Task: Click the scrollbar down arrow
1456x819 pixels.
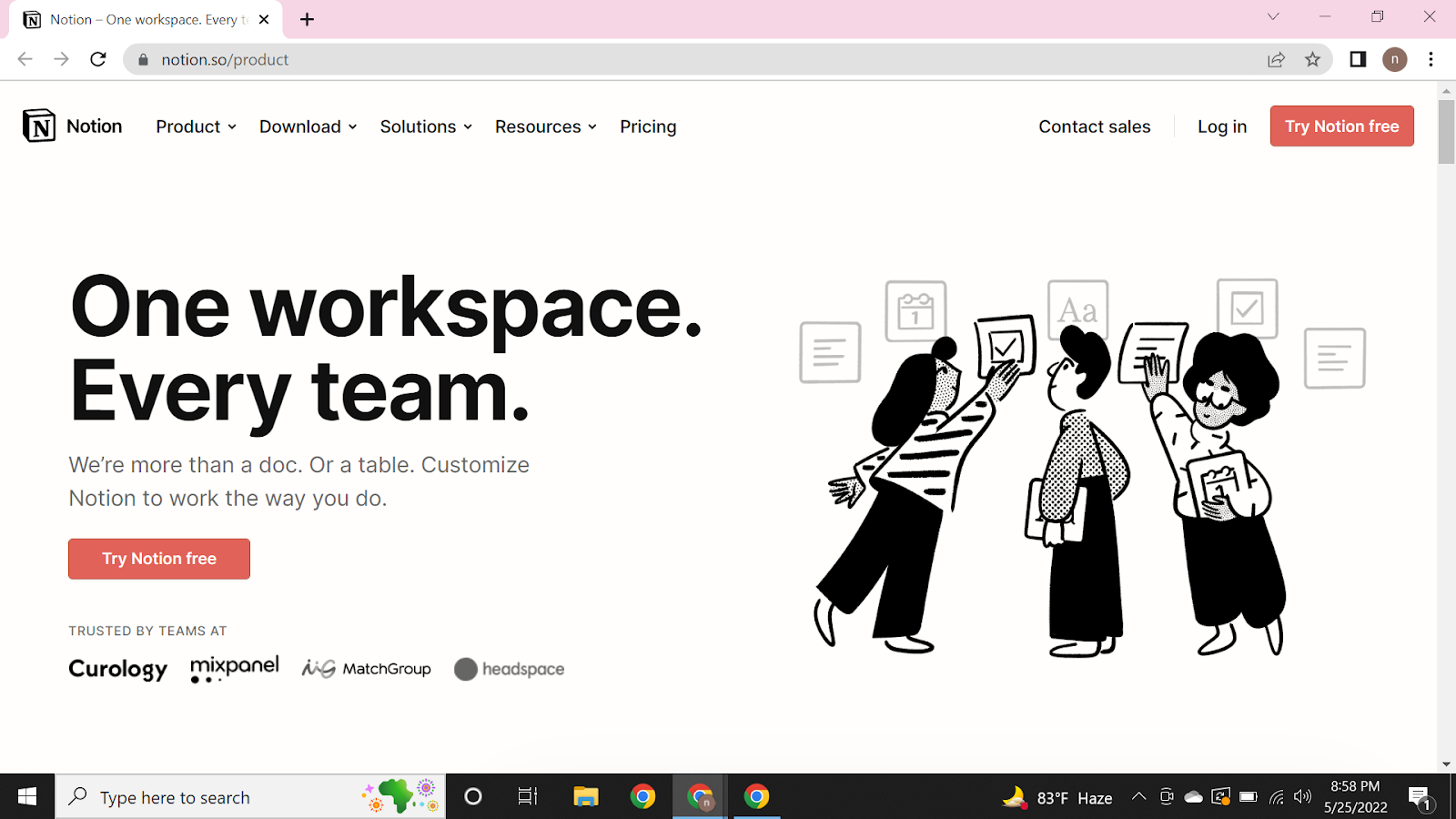Action: (x=1447, y=764)
